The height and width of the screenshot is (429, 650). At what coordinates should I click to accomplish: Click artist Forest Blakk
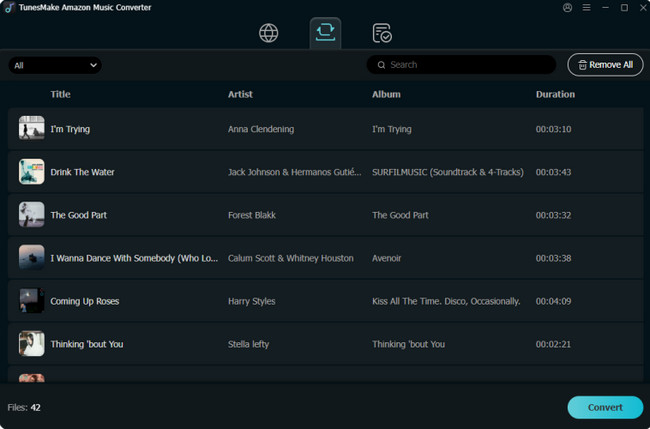252,215
